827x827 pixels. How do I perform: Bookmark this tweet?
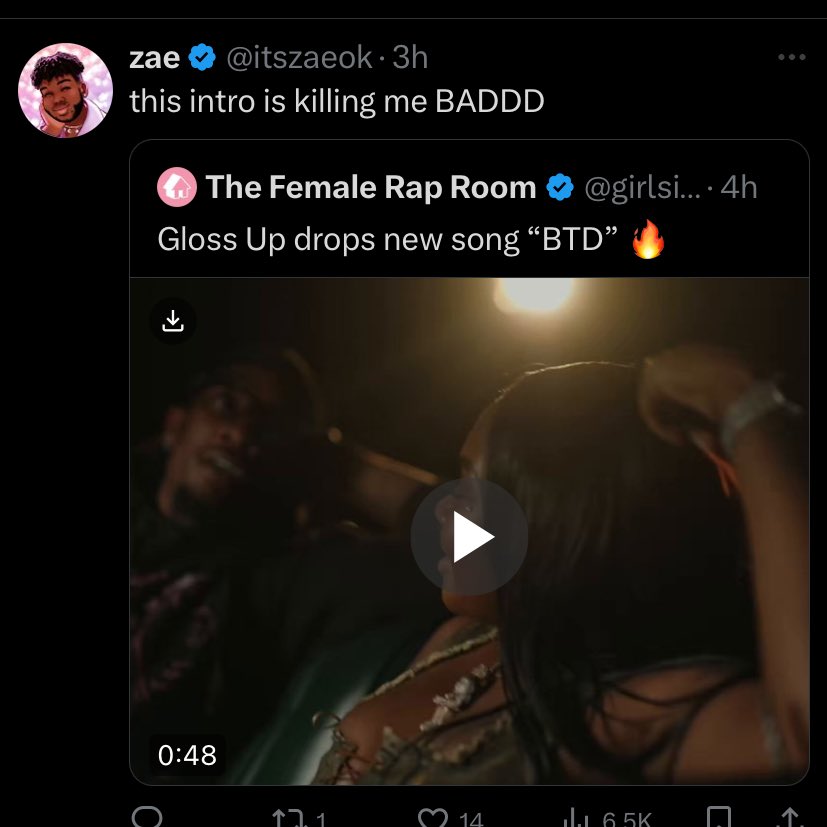tap(718, 818)
